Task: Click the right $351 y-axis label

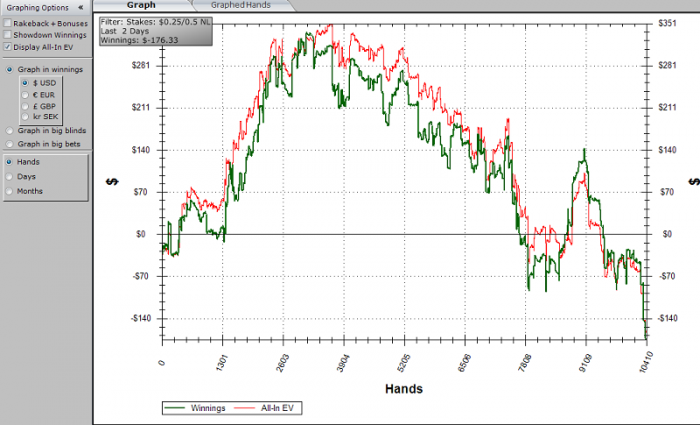Action: (x=667, y=23)
